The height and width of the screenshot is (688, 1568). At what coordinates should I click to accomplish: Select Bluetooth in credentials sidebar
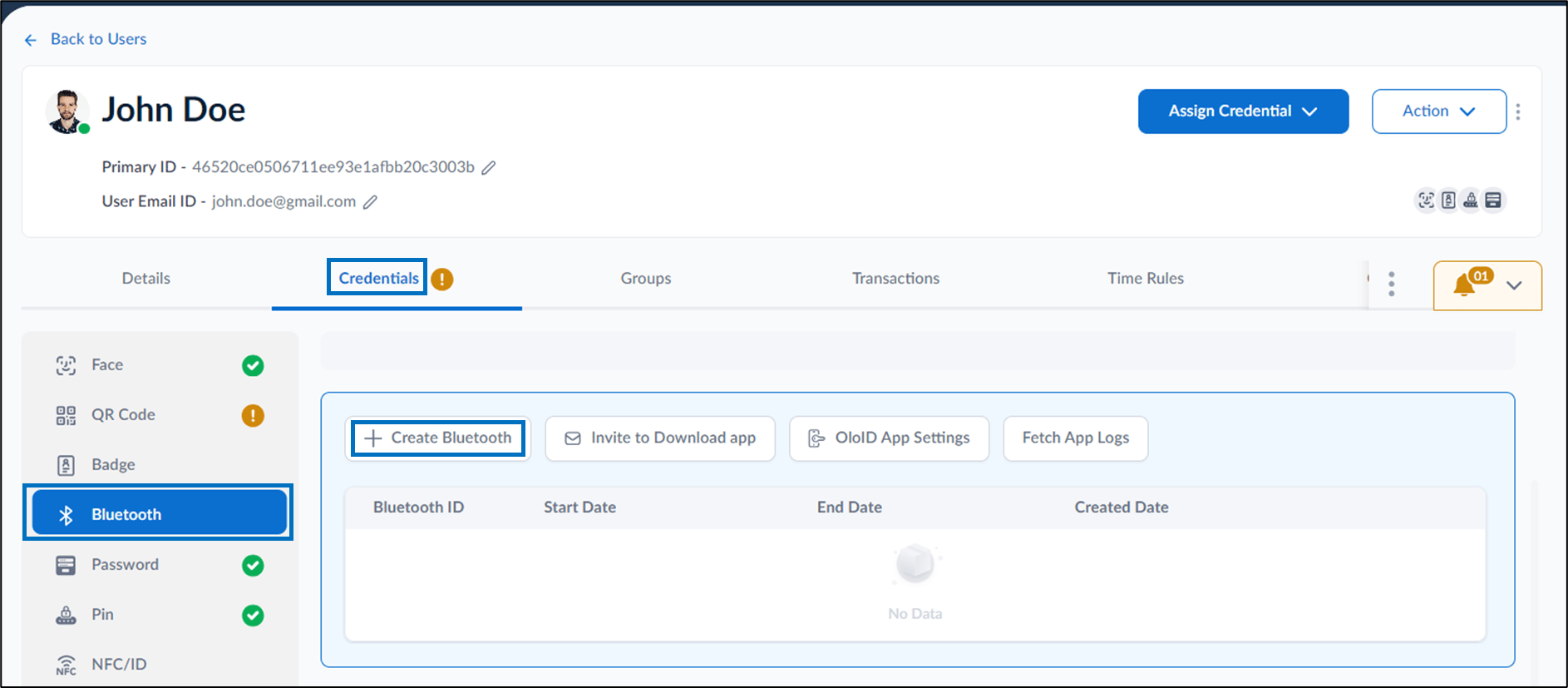[159, 512]
